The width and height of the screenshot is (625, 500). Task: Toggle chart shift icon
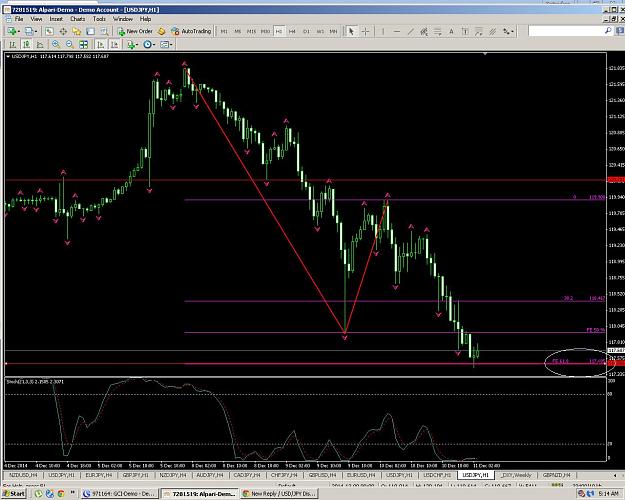(114, 44)
